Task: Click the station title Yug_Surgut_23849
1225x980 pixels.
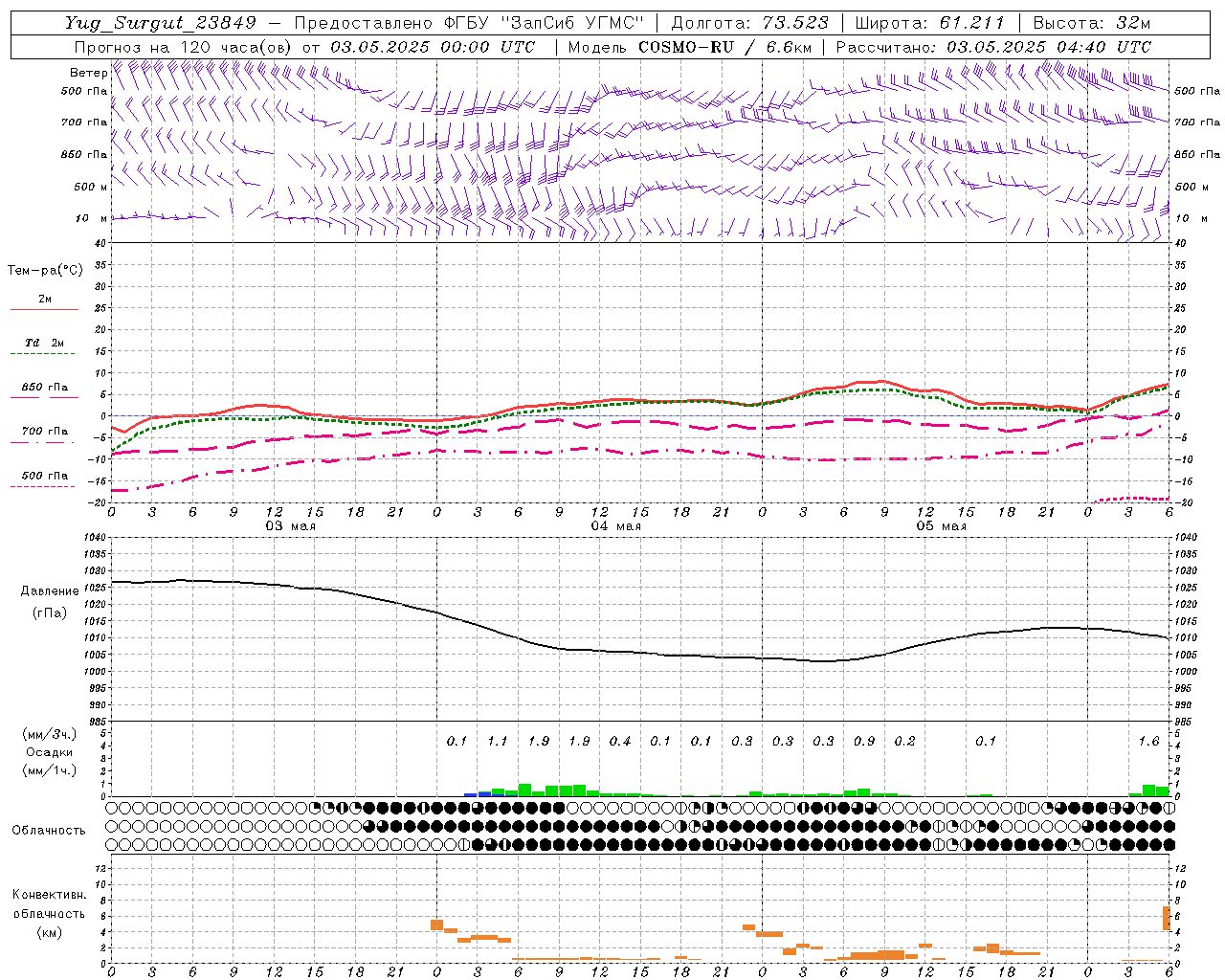Action: pyautogui.click(x=161, y=23)
